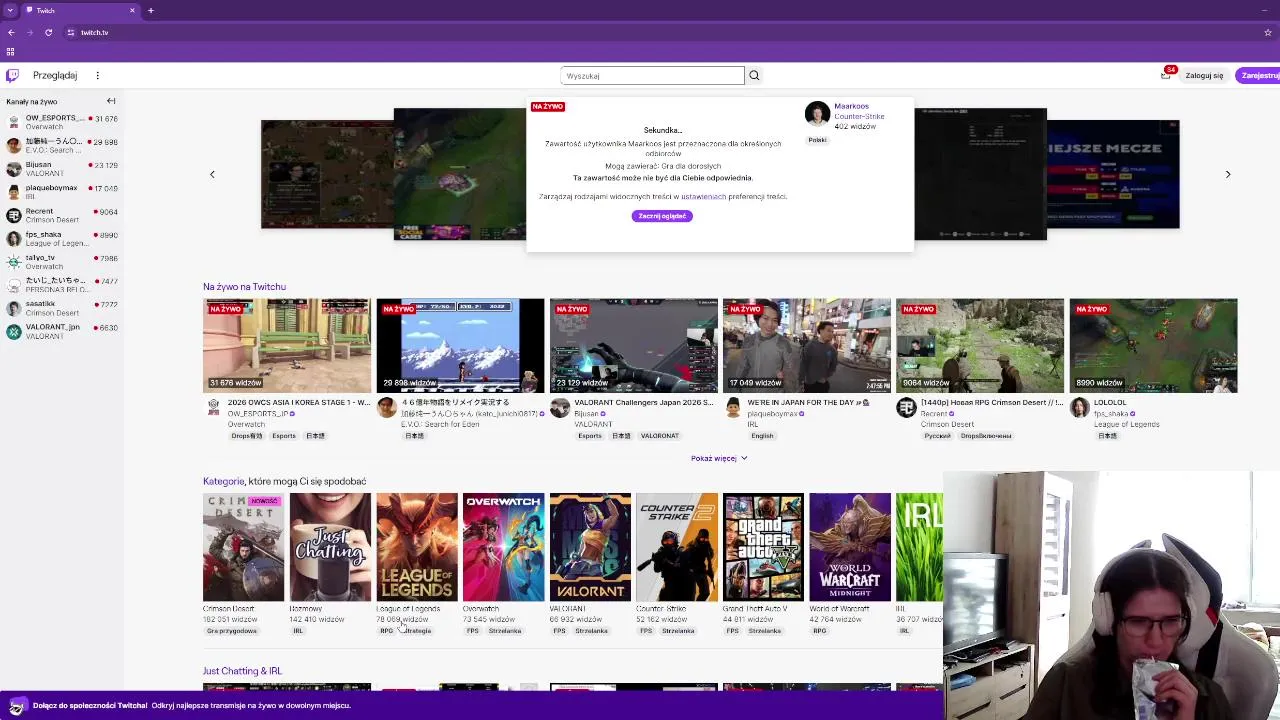Click the twitch.tv address bar
Screen dimensions: 1280x720
pyautogui.click(x=640, y=32)
